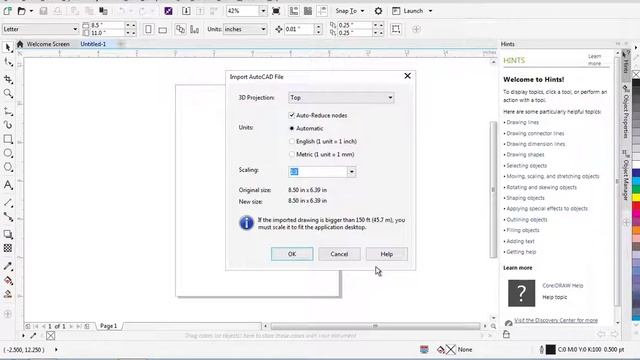Screen dimensions: 640x360
Task: Select the Polygon tool
Action: point(8,167)
